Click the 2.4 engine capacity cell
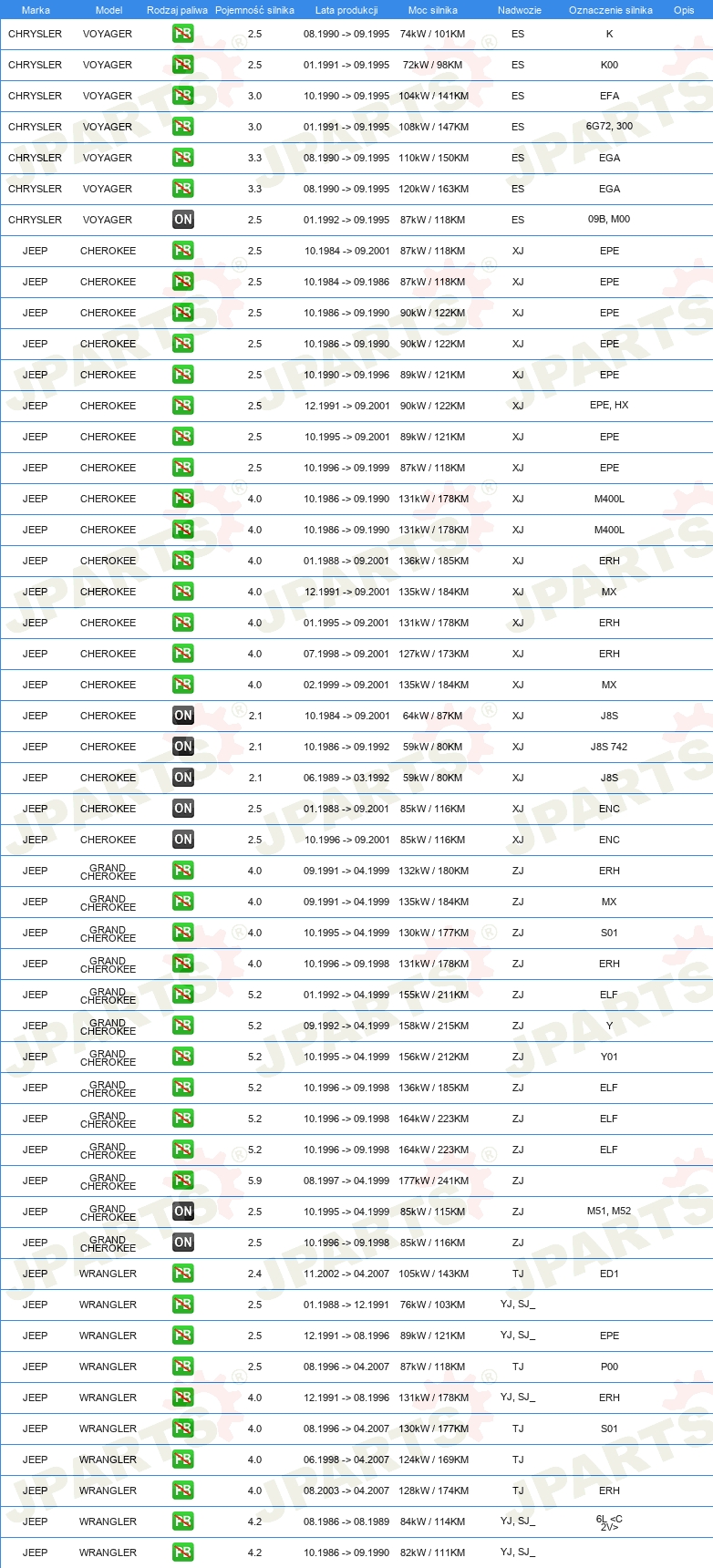Image resolution: width=713 pixels, height=1568 pixels. (254, 1274)
